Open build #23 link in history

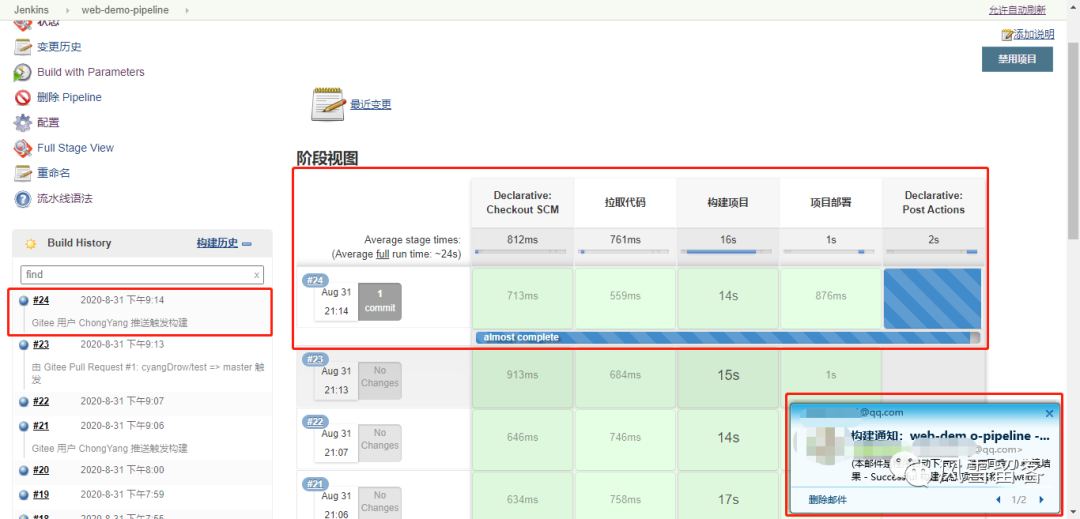point(41,344)
